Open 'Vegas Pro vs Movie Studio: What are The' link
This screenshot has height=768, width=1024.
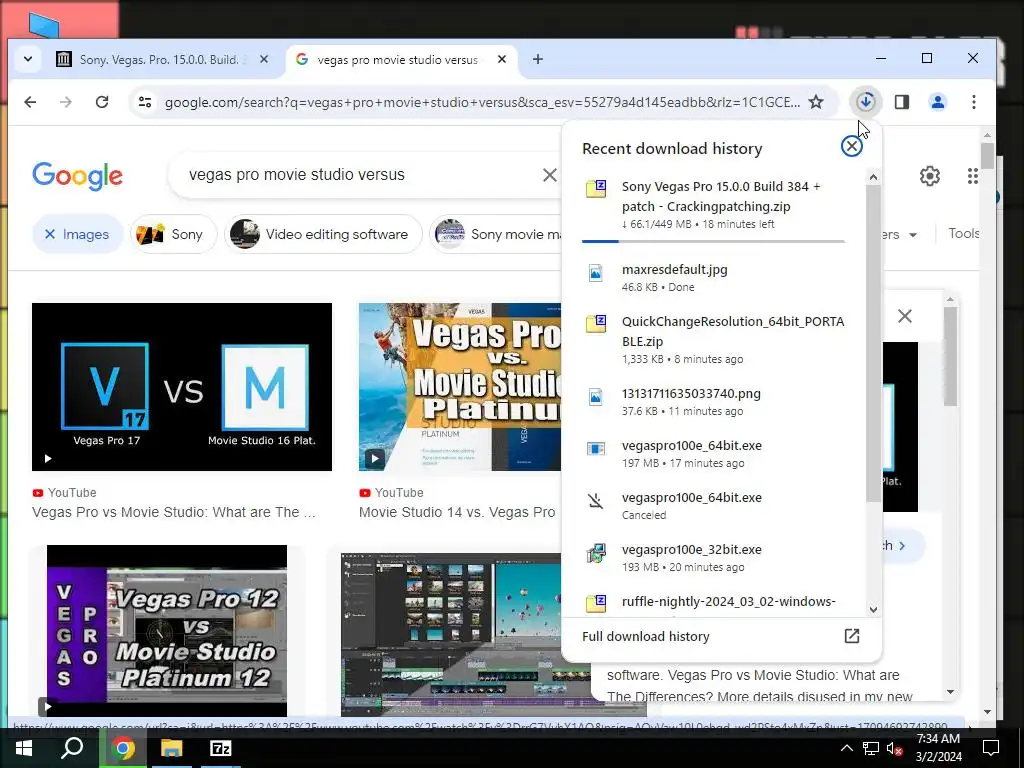coord(174,512)
